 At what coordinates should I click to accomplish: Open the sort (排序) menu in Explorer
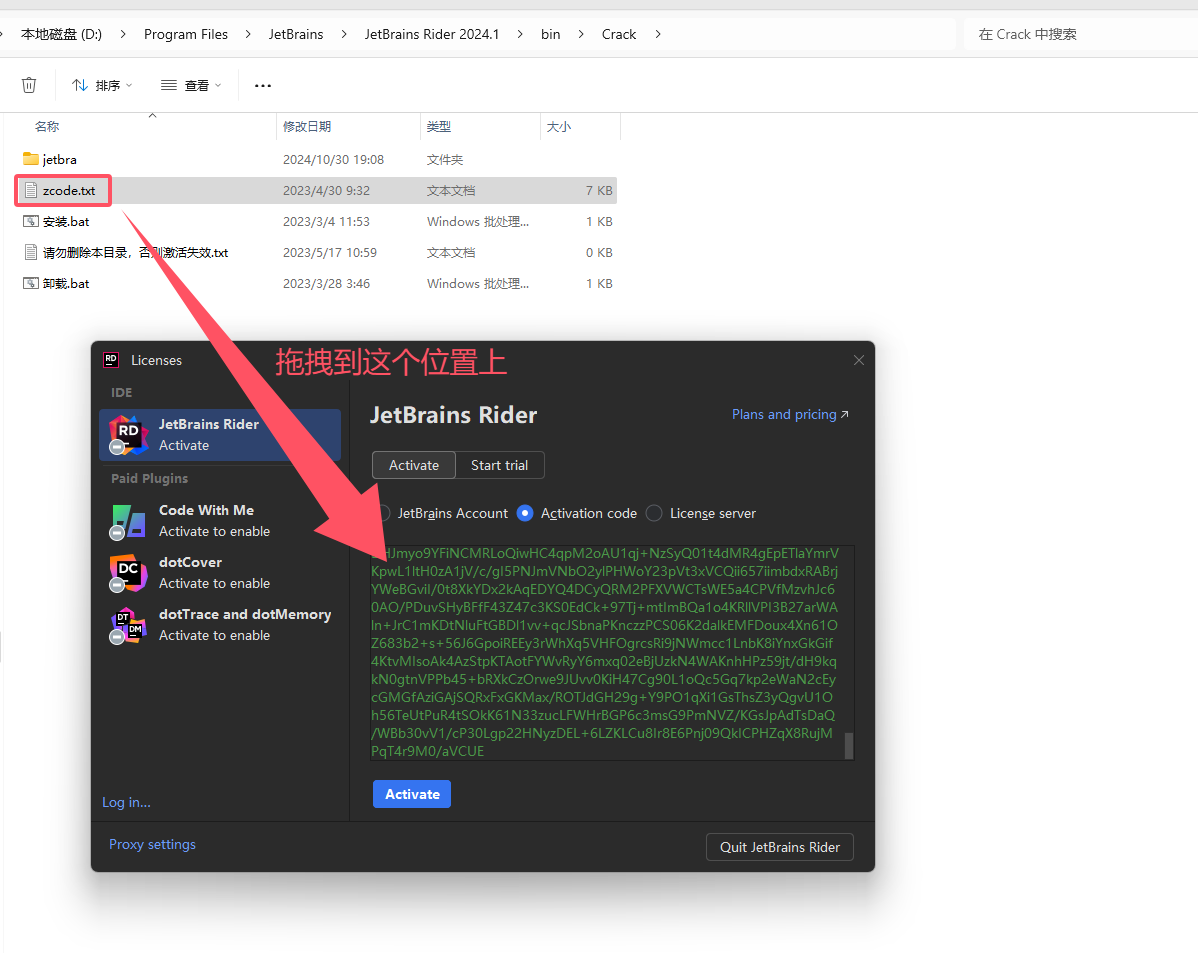coord(102,85)
